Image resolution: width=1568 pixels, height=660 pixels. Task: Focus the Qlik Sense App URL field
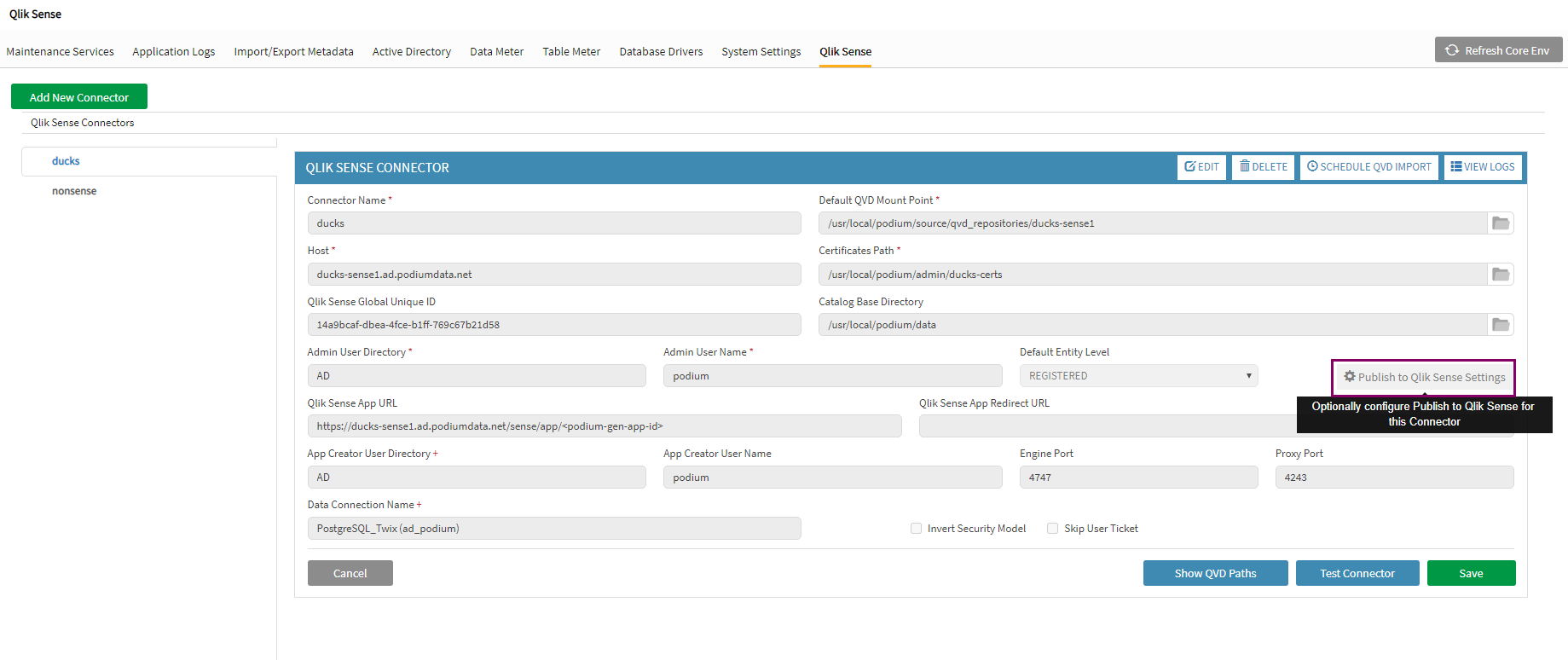605,426
